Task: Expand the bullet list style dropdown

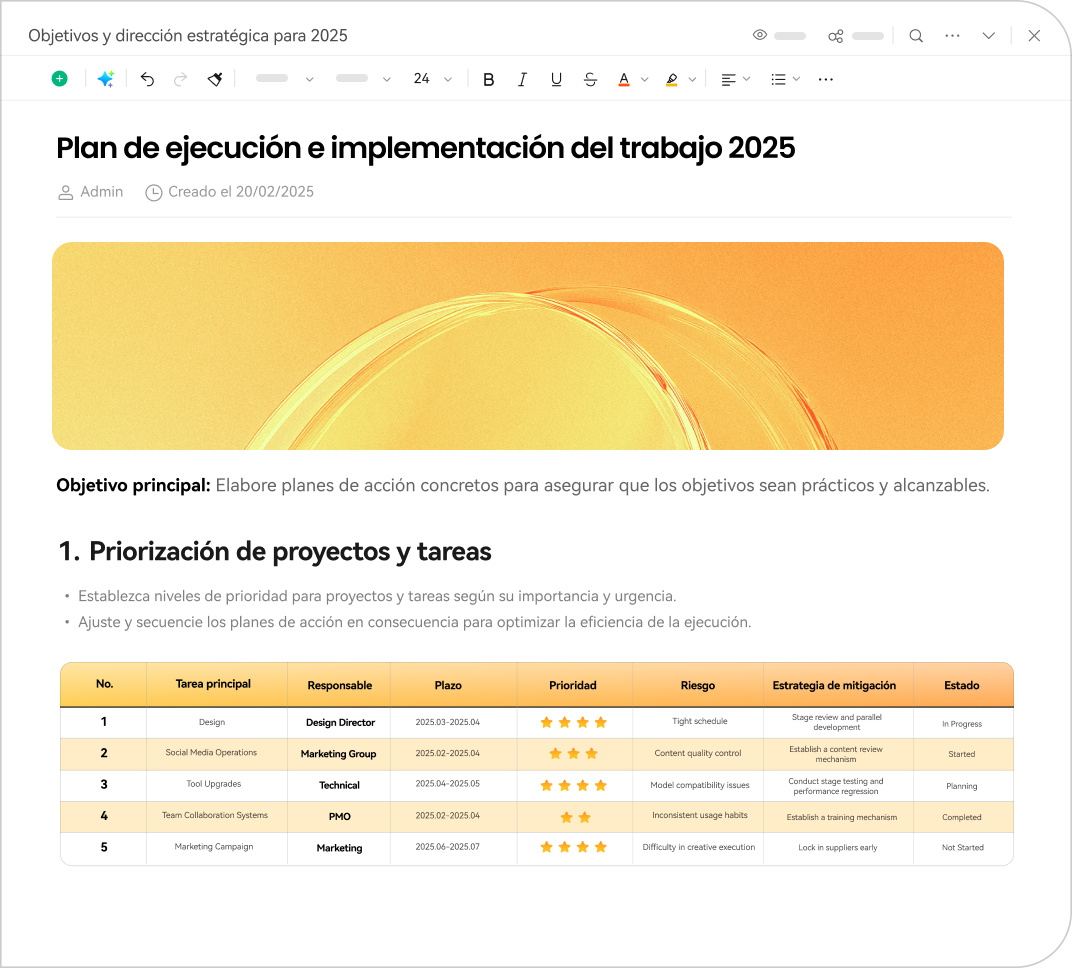Action: [785, 79]
